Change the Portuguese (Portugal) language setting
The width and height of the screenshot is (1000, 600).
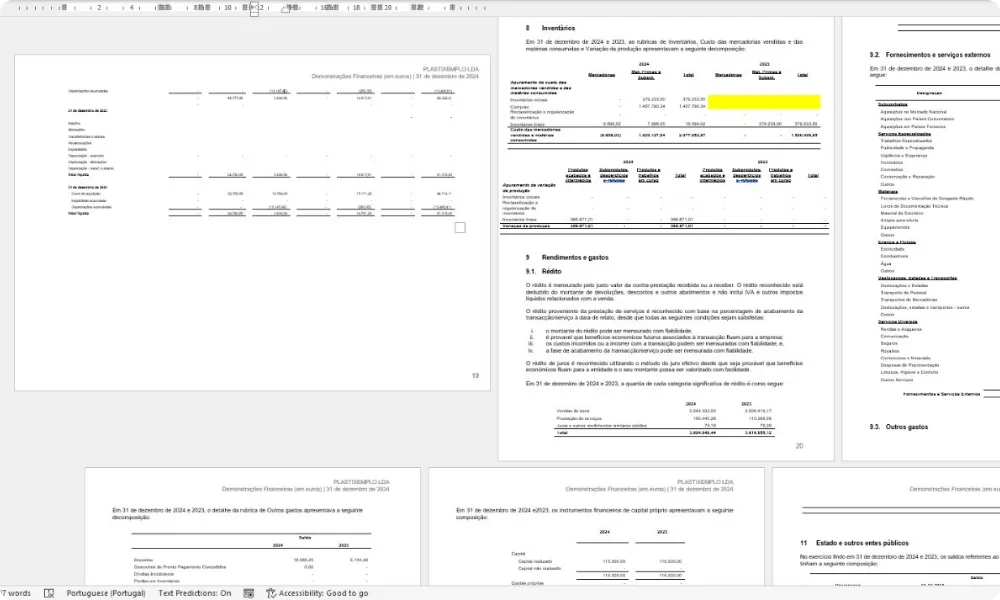[x=106, y=593]
